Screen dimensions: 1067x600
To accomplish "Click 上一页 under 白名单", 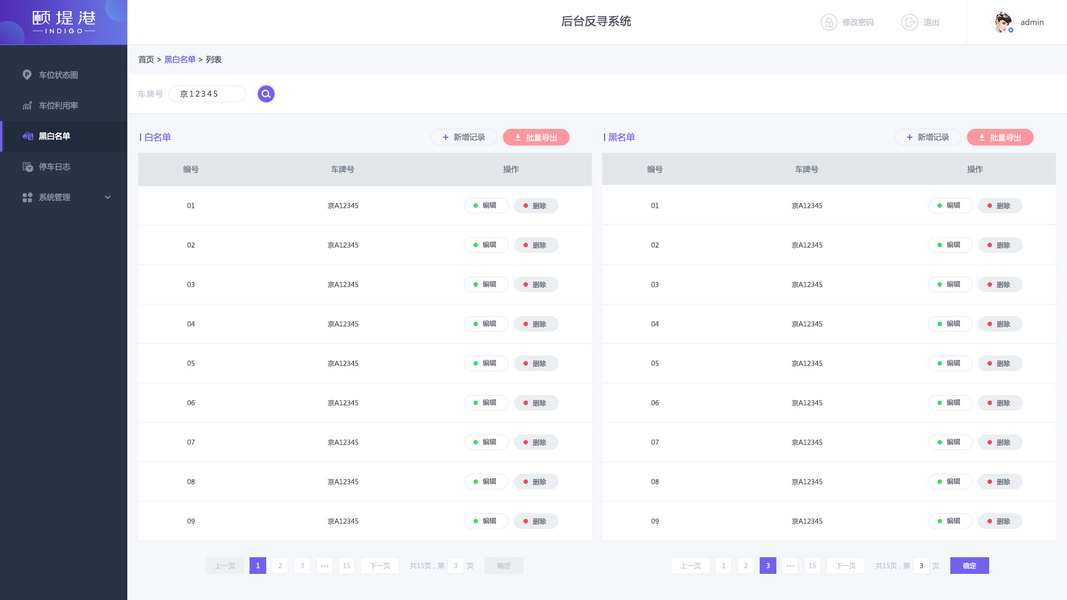I will pos(225,566).
